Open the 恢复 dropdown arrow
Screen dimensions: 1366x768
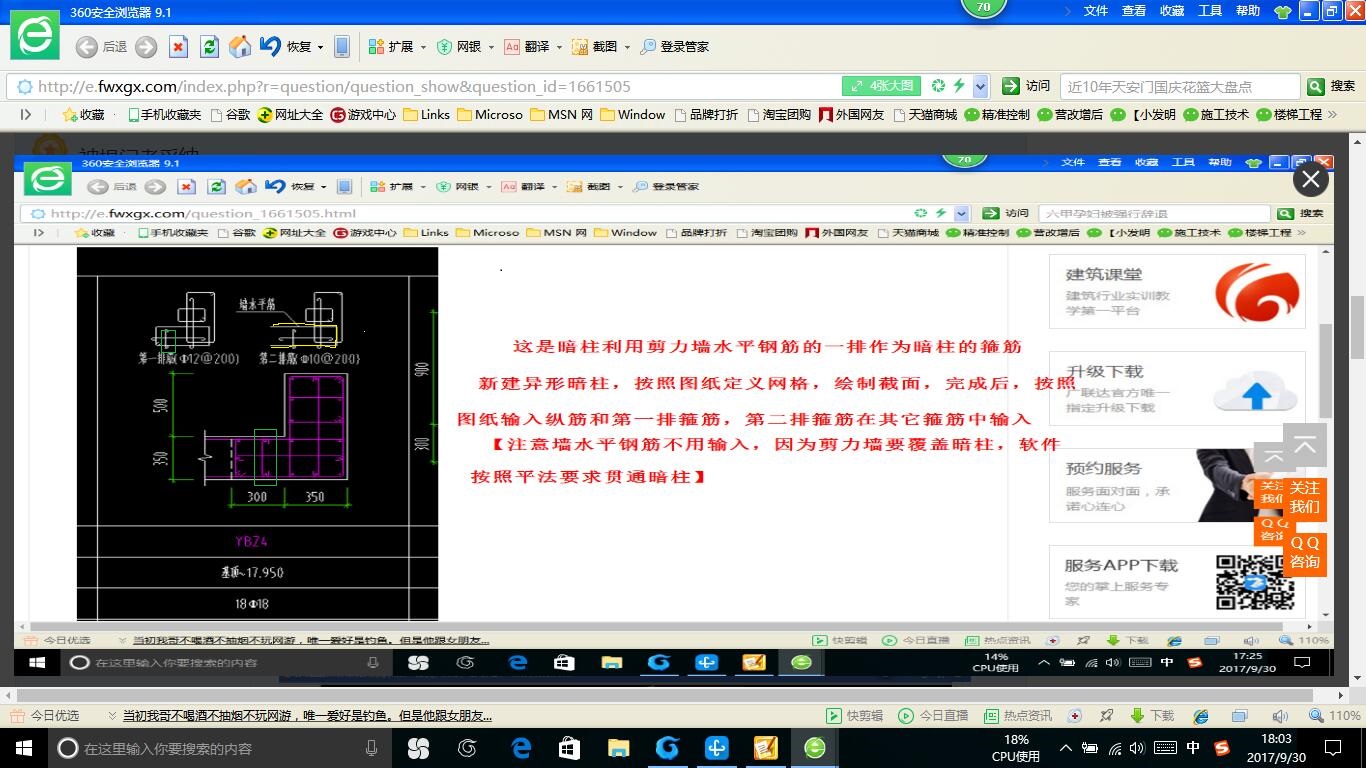click(x=321, y=47)
